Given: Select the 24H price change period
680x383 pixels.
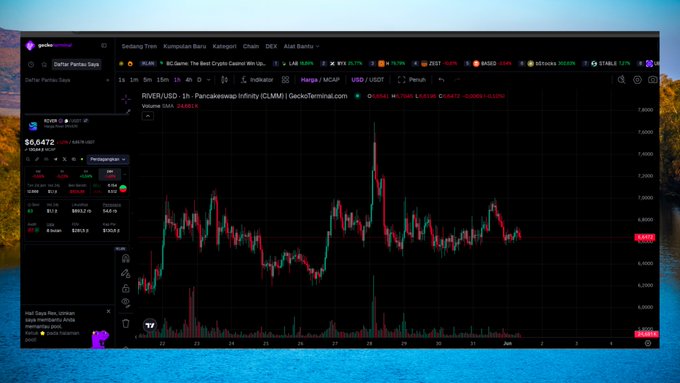Looking at the screenshot, I should [109, 174].
